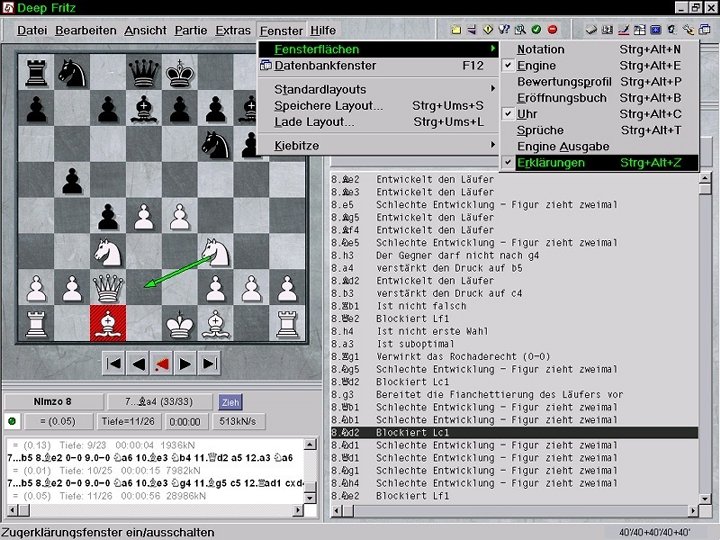Click the 7...La4 (33/33) move button

[x=159, y=402]
